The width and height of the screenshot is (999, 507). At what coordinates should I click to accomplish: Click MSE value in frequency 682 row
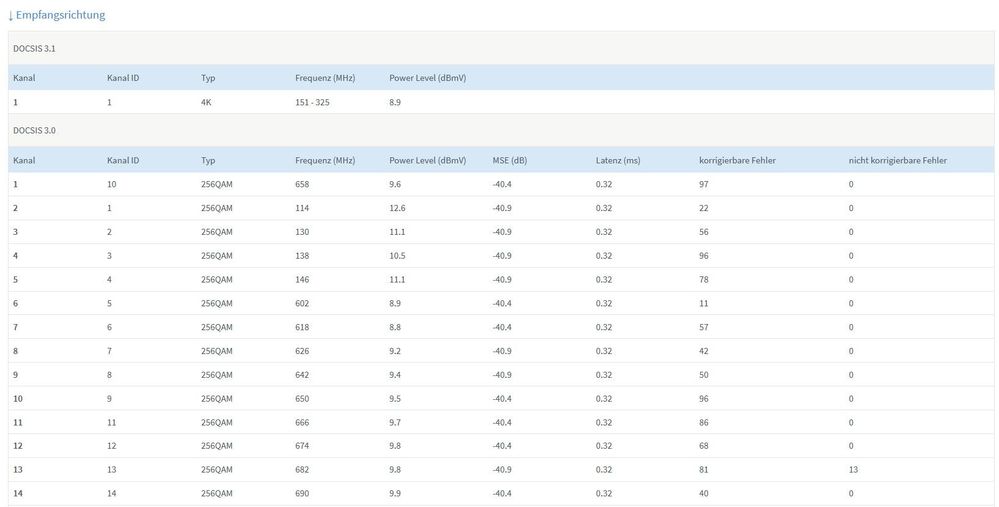pos(502,470)
